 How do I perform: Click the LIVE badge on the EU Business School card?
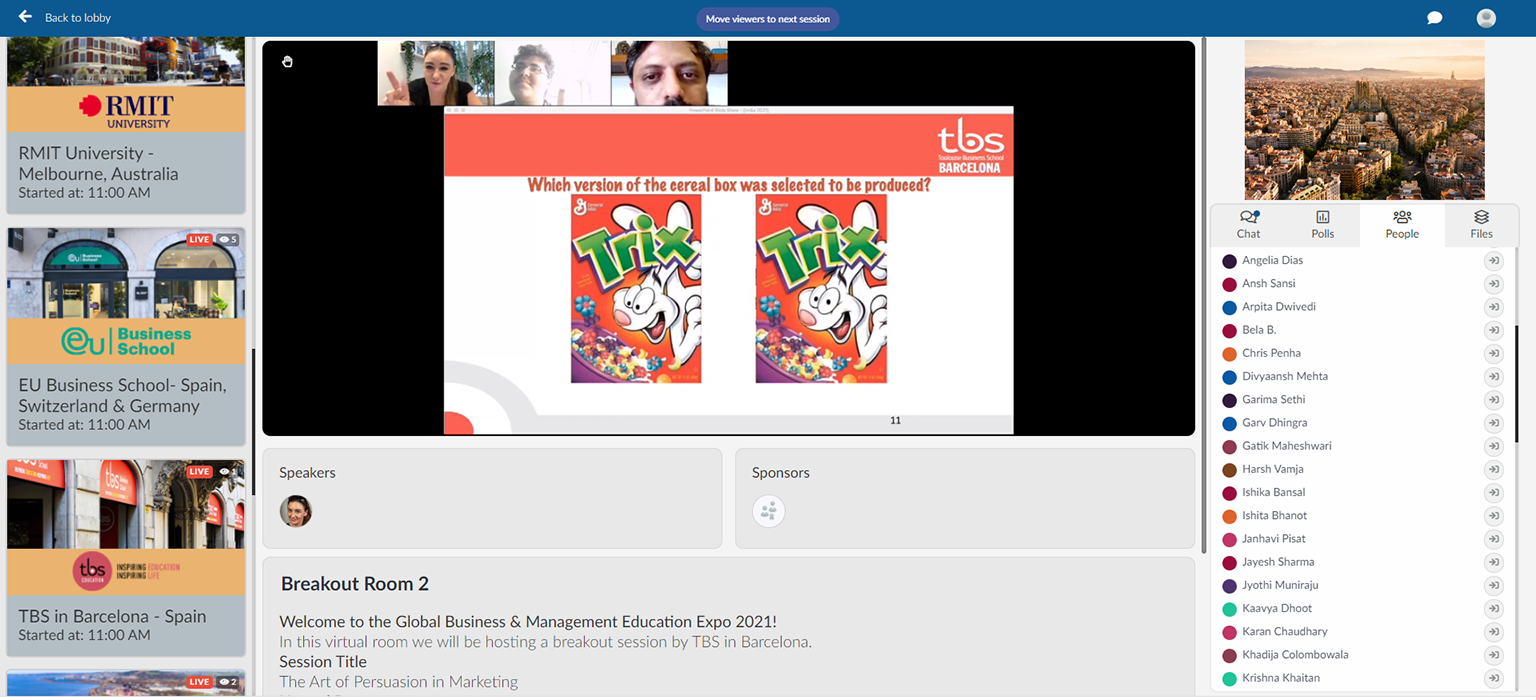click(199, 240)
